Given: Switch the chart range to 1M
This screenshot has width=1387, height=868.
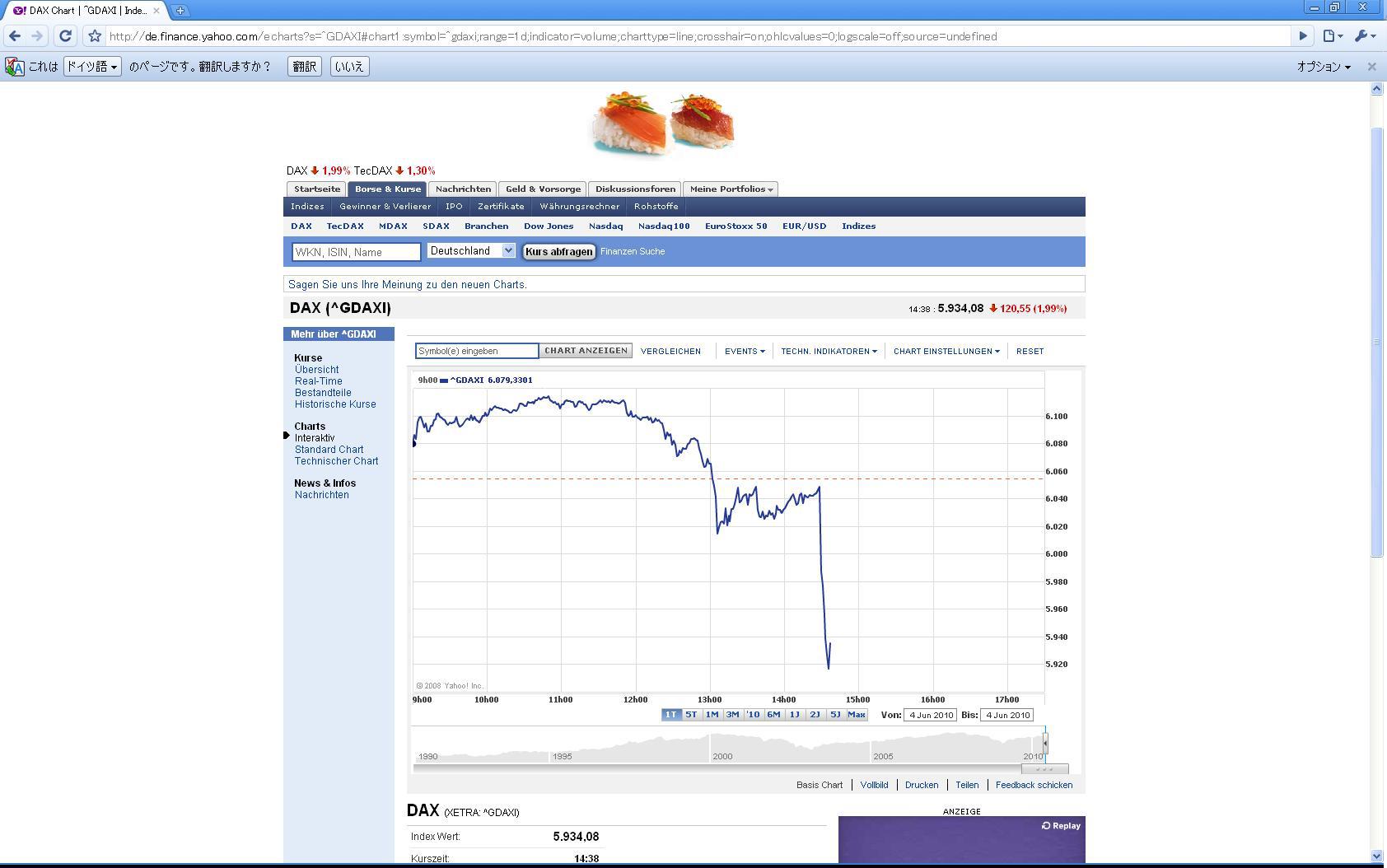Looking at the screenshot, I should [712, 715].
